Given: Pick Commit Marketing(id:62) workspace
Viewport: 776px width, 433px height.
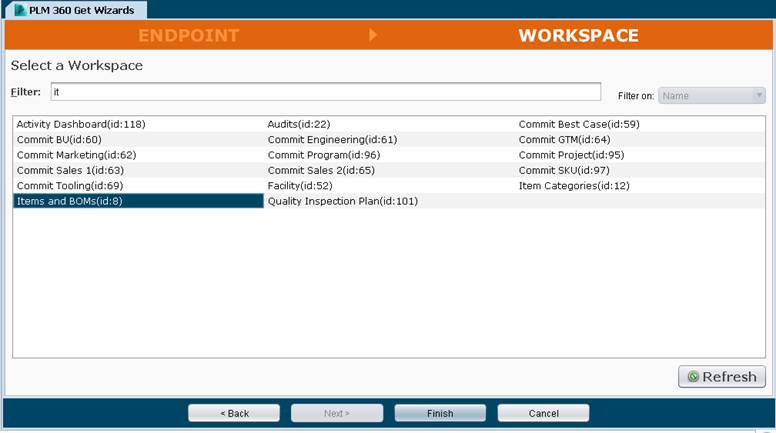Looking at the screenshot, I should pos(76,155).
